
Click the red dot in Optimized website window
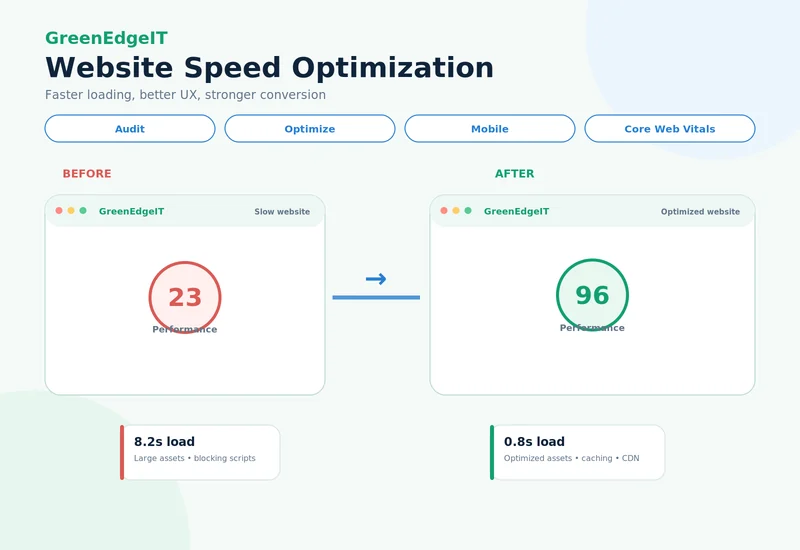(444, 211)
